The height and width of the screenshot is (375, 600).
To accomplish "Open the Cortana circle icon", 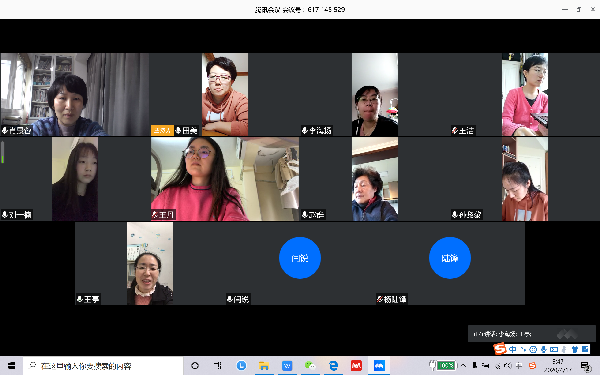I will (195, 366).
